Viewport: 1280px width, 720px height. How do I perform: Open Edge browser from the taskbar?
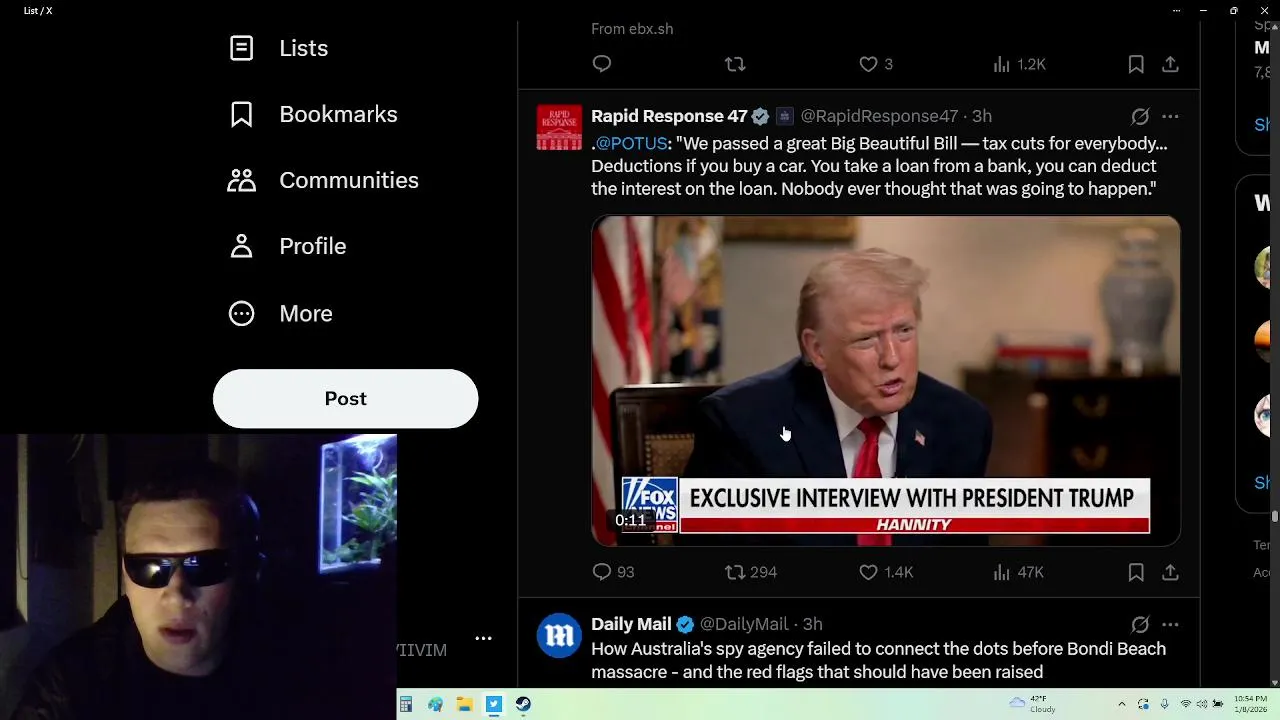pos(435,704)
